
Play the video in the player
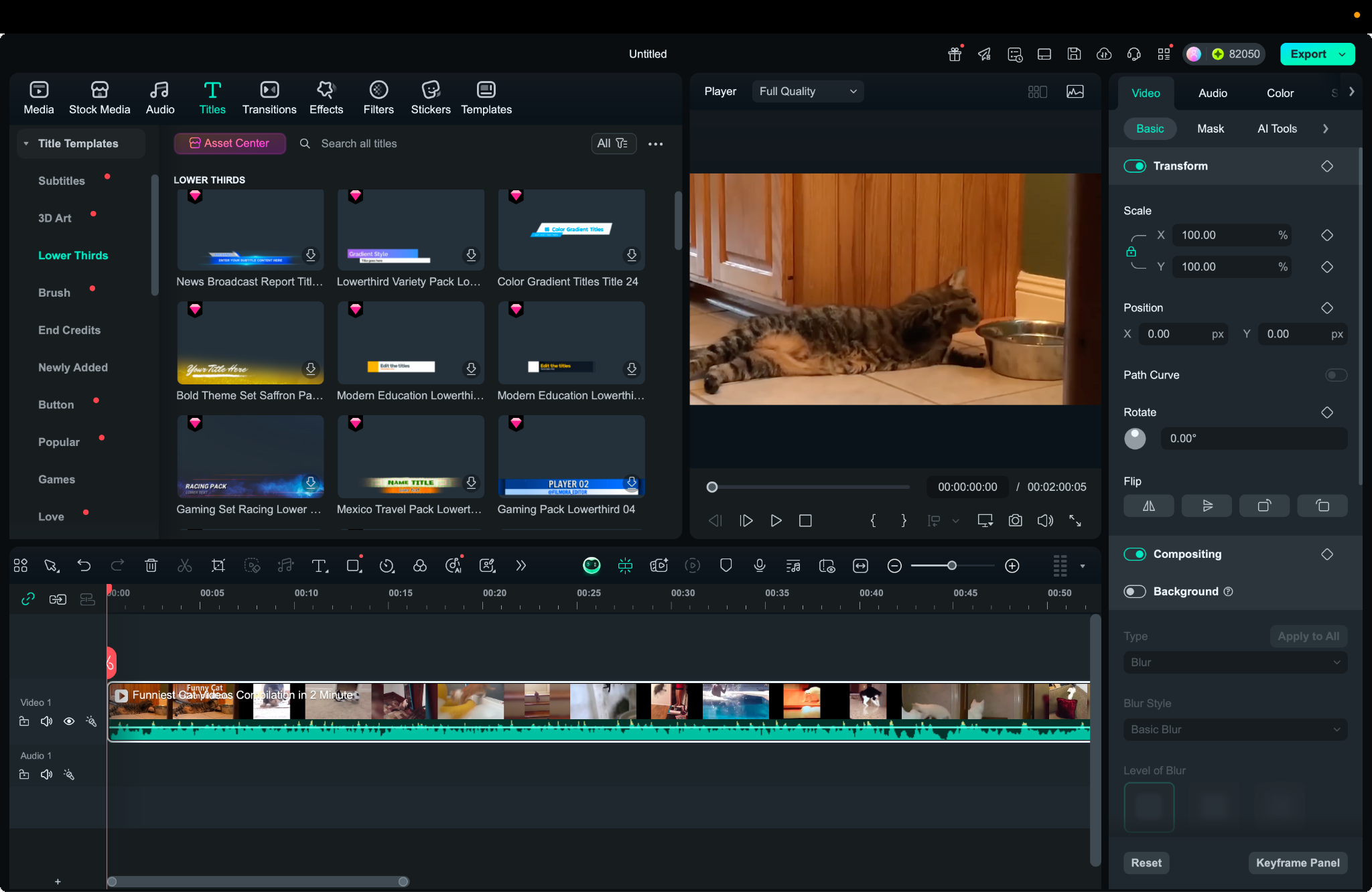pos(776,520)
